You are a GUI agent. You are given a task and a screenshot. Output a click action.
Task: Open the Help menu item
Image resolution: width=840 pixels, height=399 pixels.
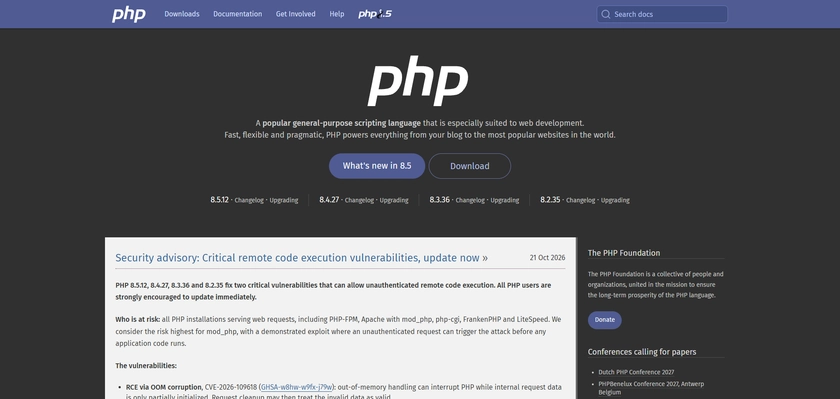[337, 14]
